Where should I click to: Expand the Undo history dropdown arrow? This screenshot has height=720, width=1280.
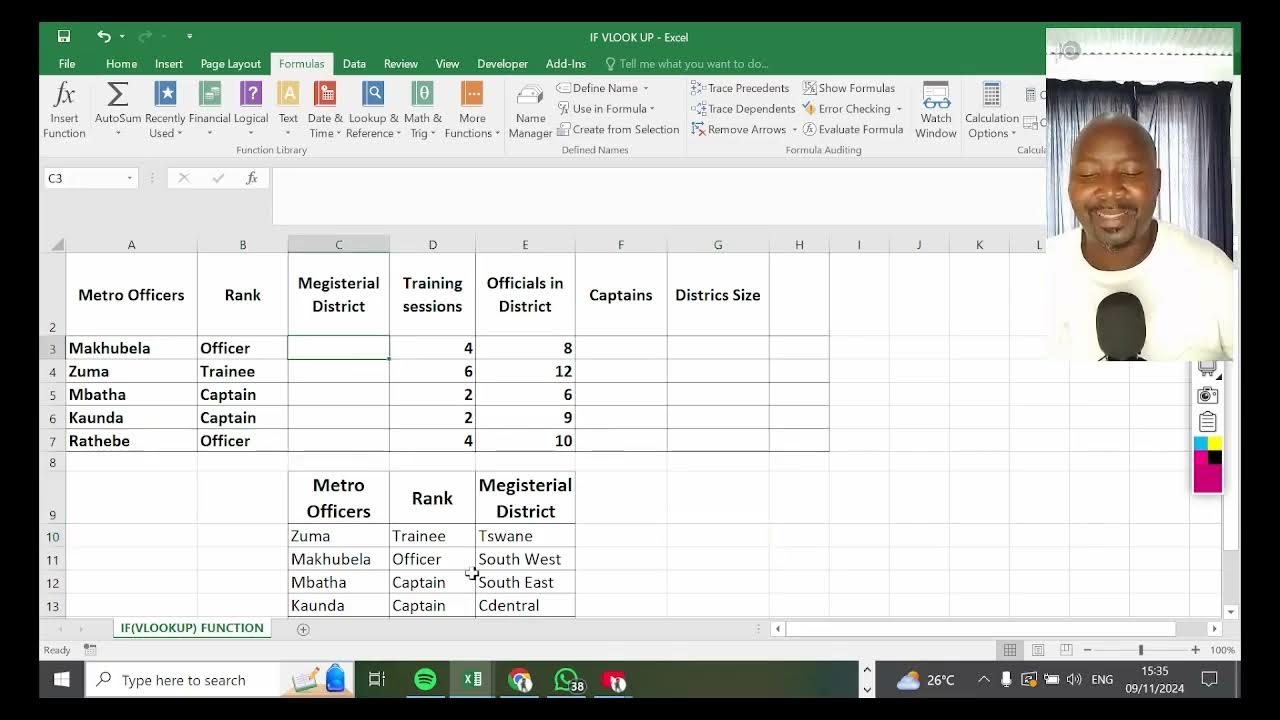(122, 37)
